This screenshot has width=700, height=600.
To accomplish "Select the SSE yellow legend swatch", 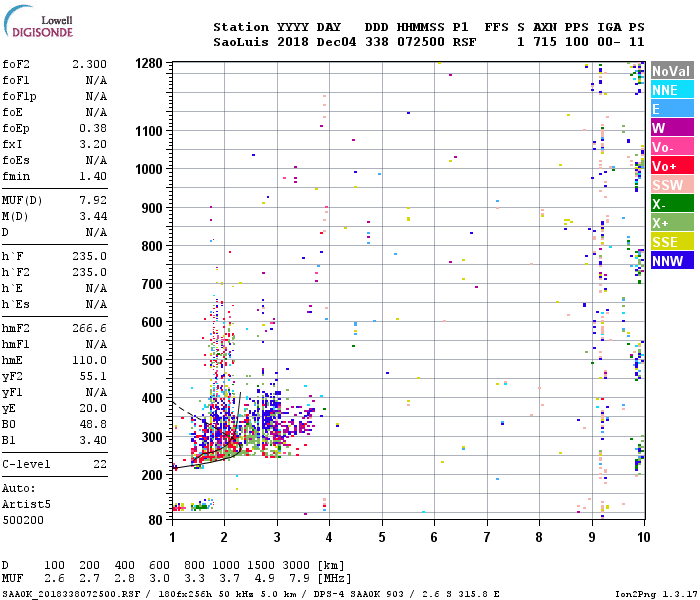I will (x=672, y=242).
